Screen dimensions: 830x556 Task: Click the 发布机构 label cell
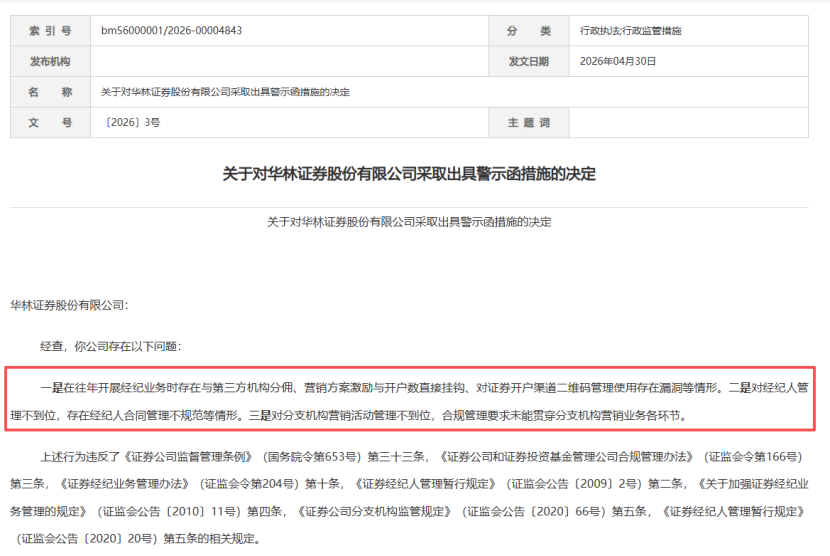coord(50,61)
